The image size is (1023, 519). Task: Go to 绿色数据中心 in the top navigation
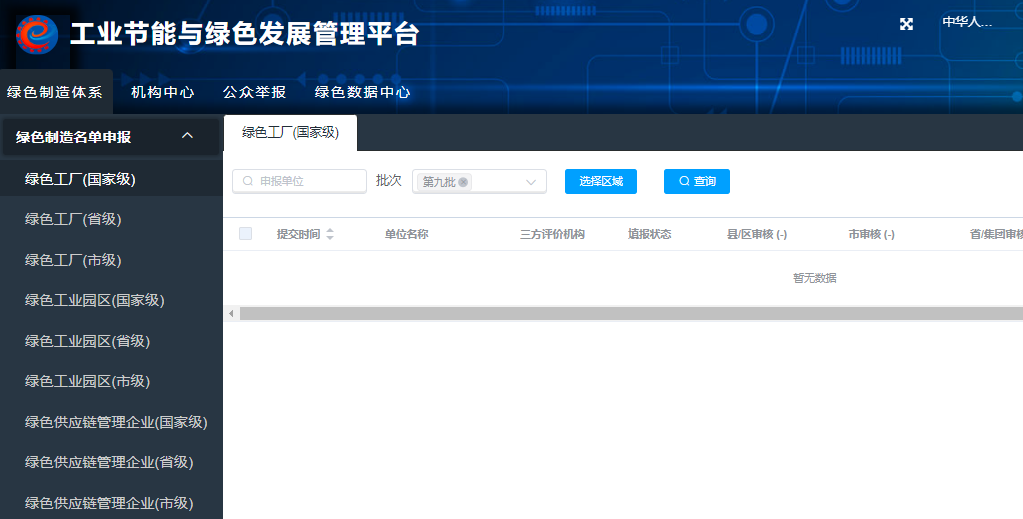click(x=362, y=92)
